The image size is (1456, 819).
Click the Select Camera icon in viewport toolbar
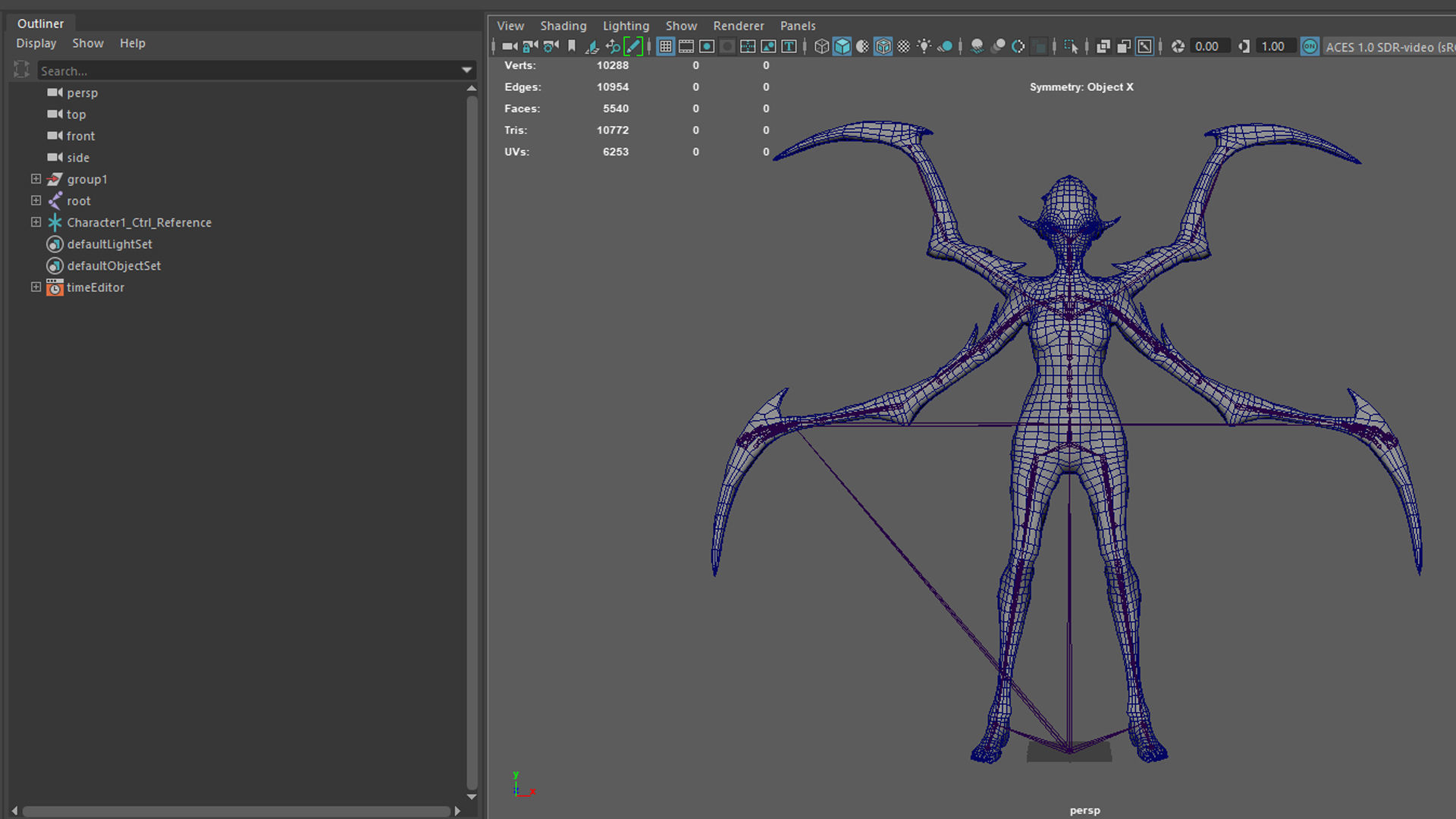tap(510, 46)
